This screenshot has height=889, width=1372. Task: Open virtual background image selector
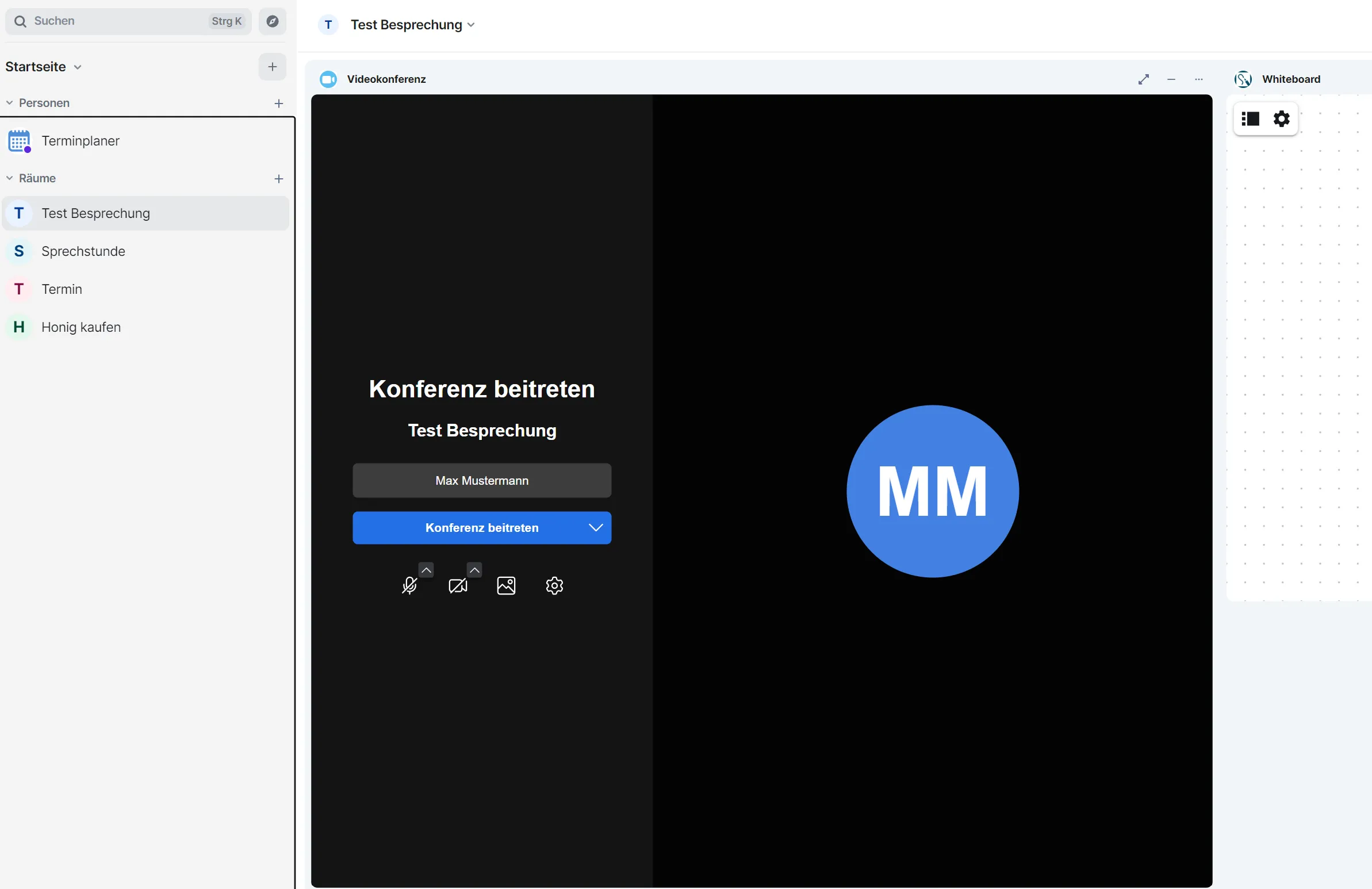[x=505, y=586]
